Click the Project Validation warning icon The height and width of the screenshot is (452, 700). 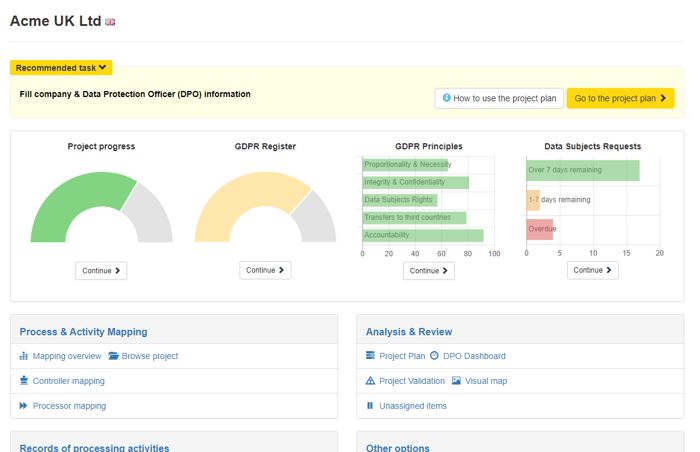[x=370, y=381]
